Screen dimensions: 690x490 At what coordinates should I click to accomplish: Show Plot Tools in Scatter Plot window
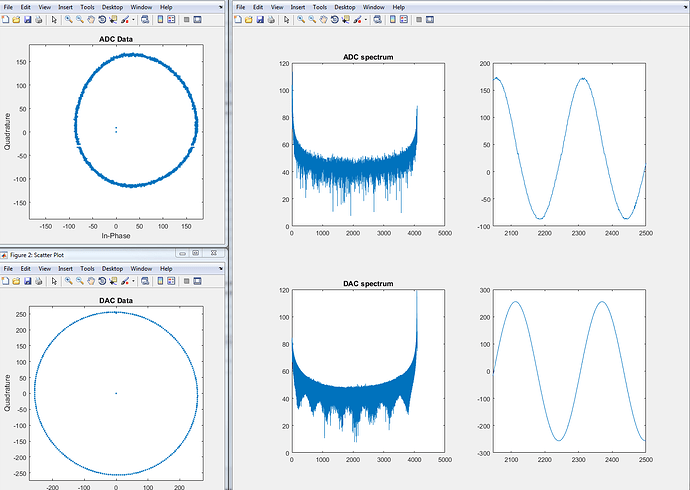point(198,281)
